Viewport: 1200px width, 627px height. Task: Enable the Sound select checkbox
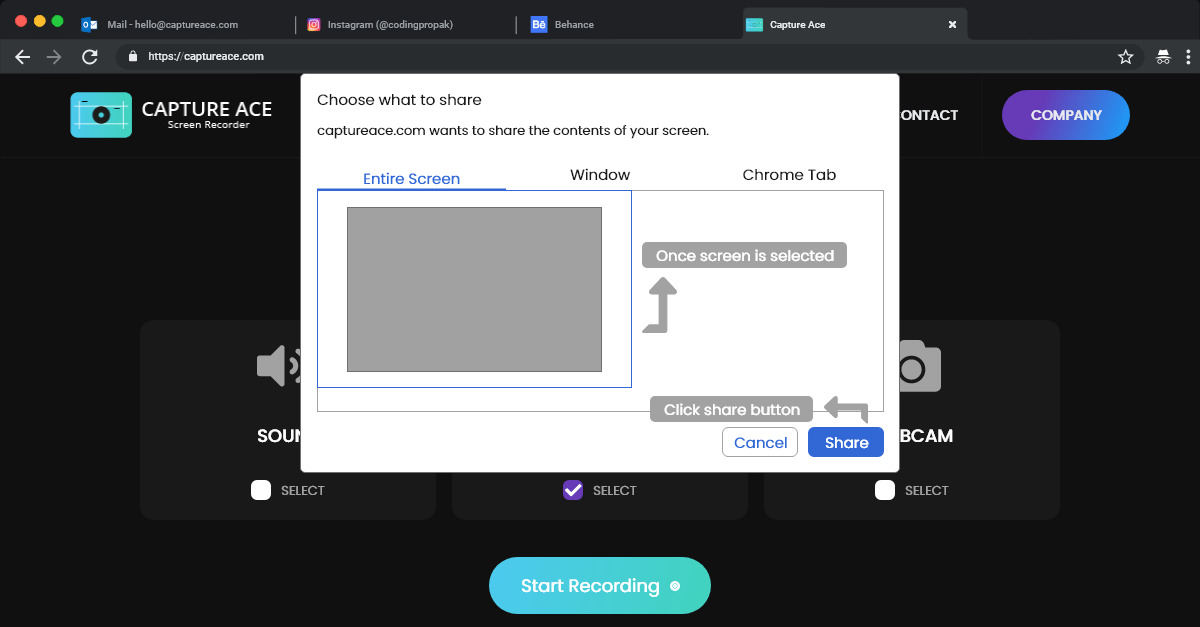pos(261,490)
